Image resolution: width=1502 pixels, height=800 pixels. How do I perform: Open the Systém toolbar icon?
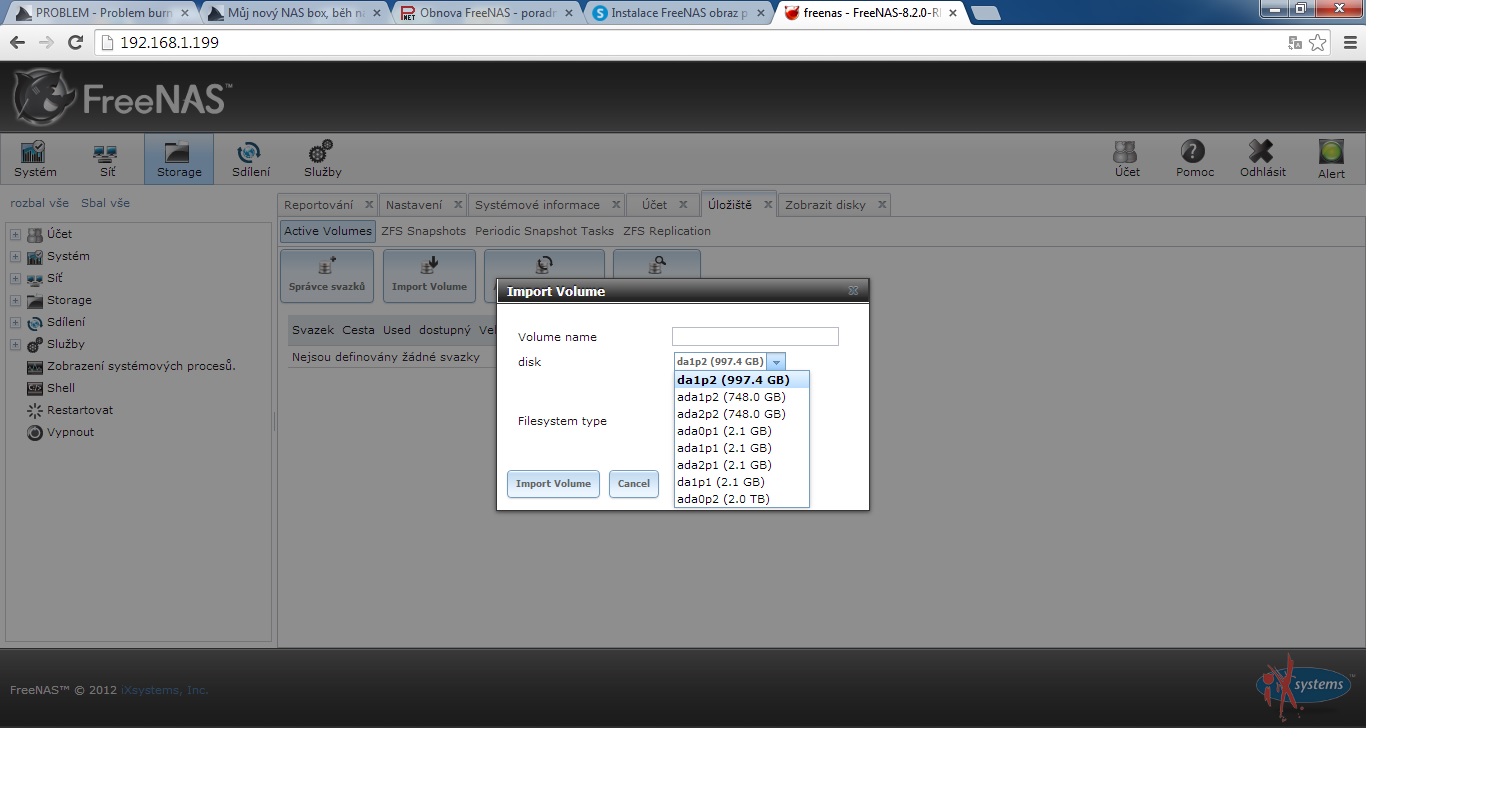35,160
